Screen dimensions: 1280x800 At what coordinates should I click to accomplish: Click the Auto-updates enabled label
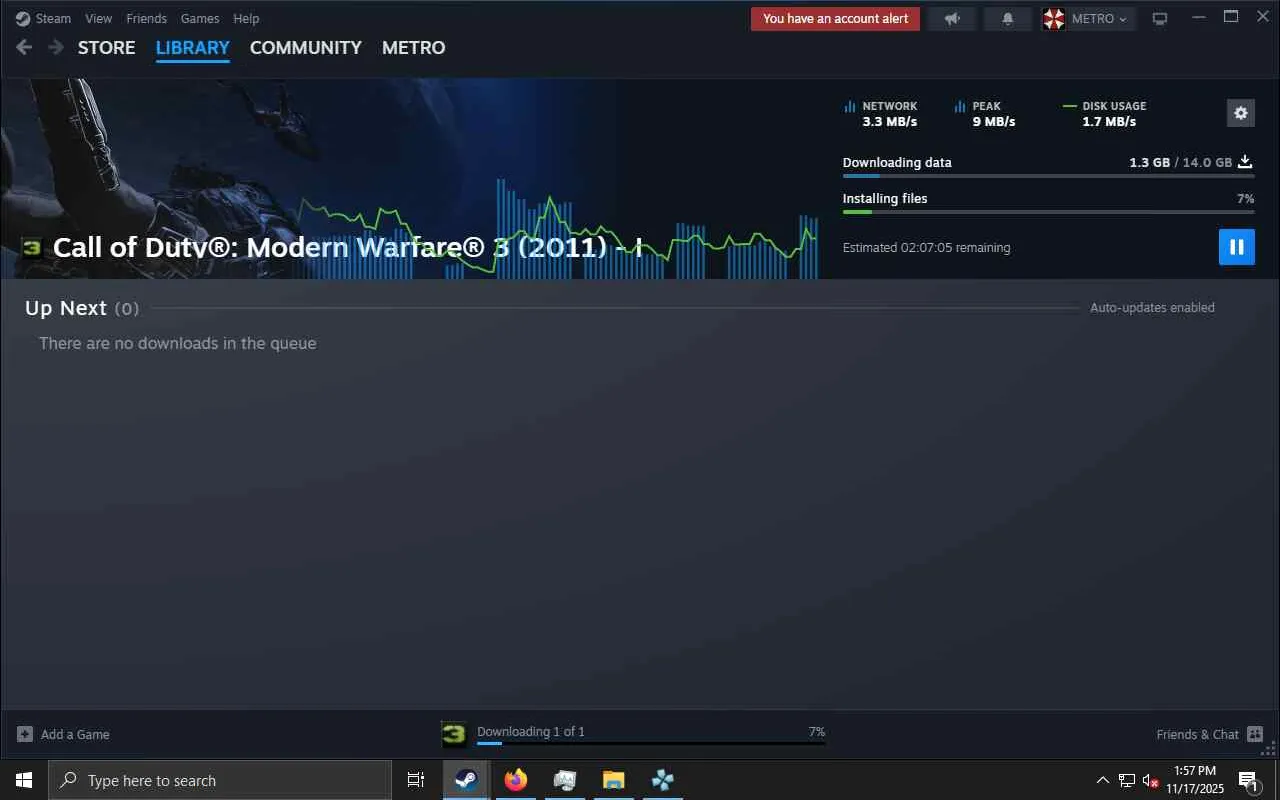(1152, 308)
